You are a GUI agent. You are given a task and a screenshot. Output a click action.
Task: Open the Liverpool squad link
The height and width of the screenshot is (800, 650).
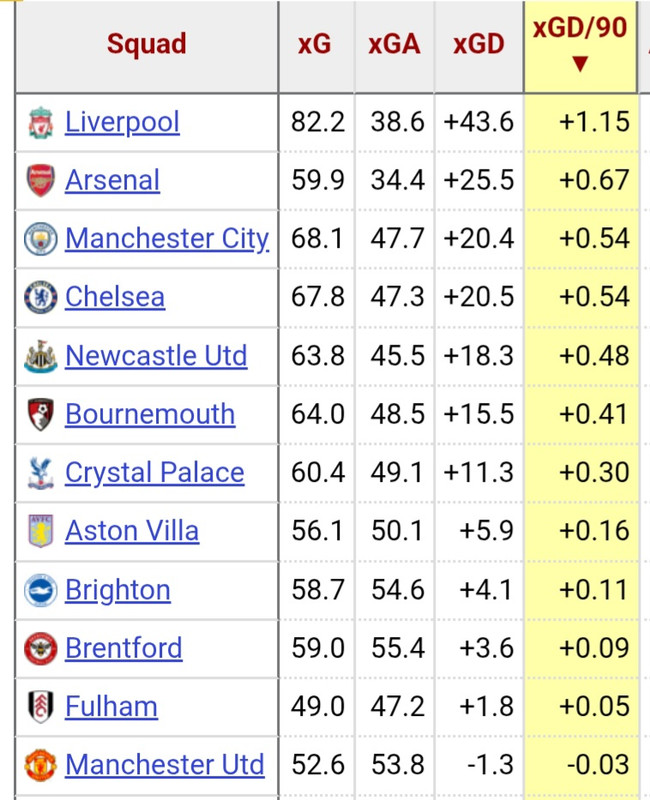[122, 123]
